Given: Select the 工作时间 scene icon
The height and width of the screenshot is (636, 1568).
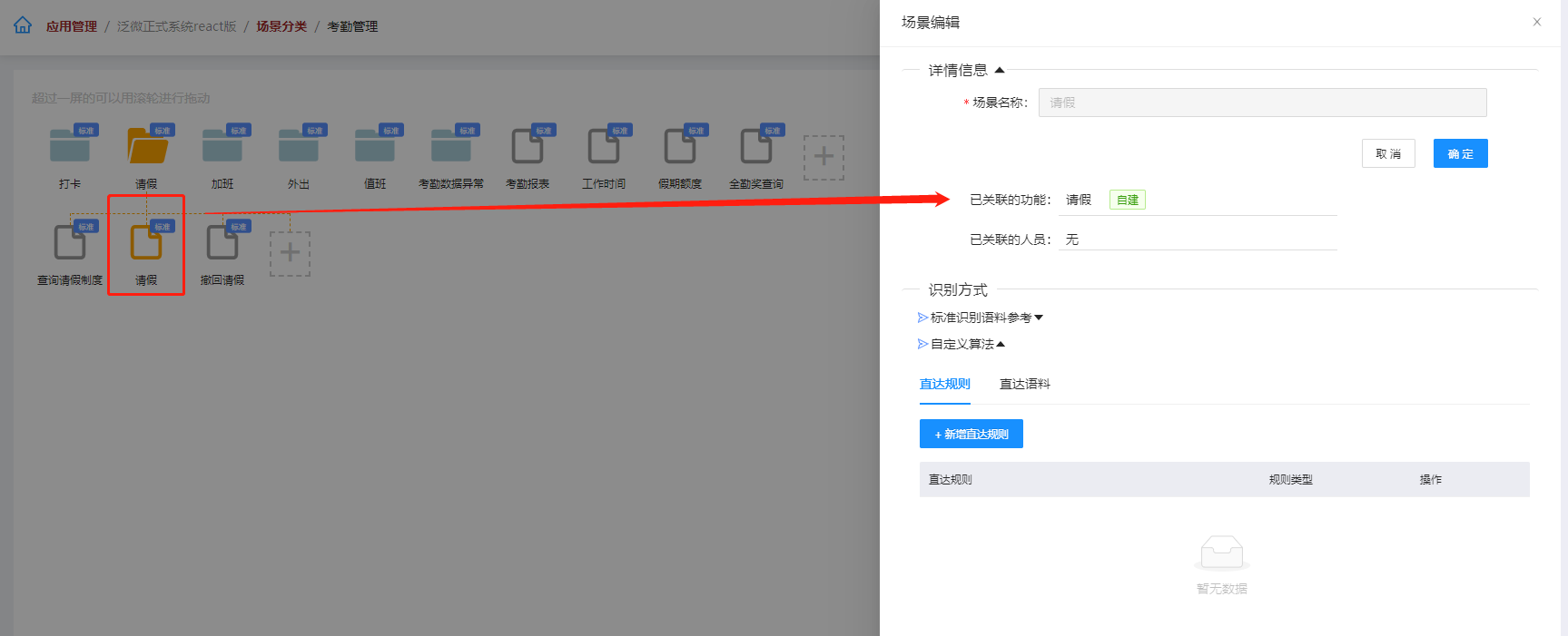Looking at the screenshot, I should (604, 145).
